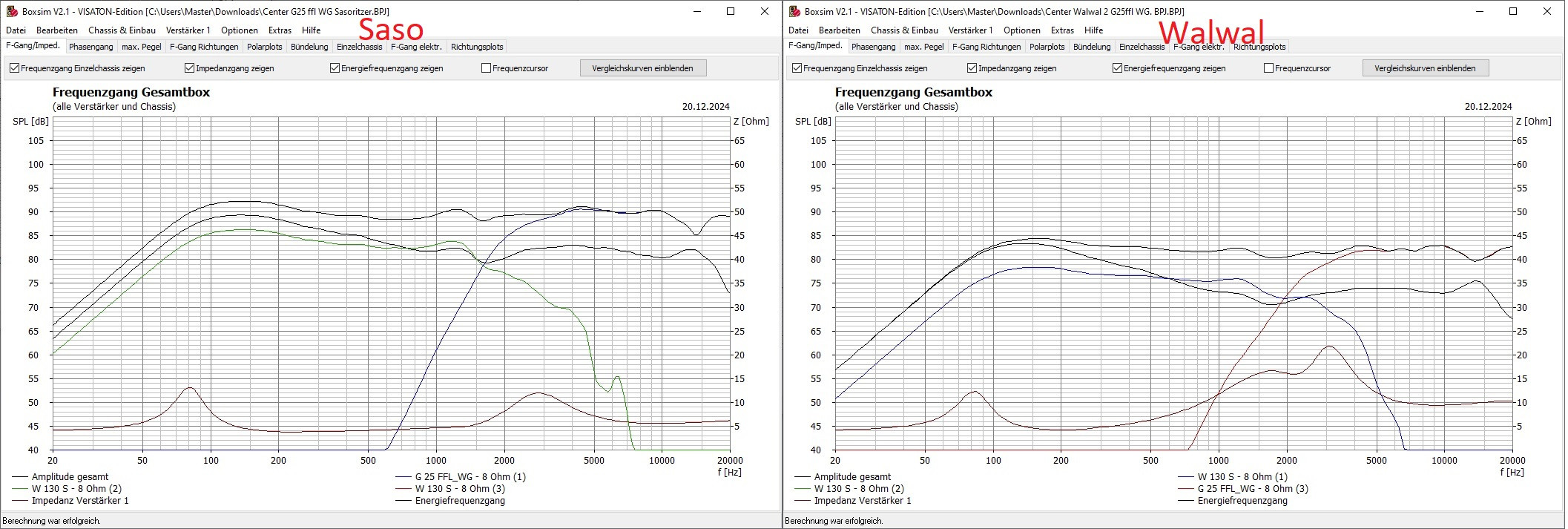
Task: Switch to 'max. Pegel' tab in Walwal window
Action: pos(924,47)
